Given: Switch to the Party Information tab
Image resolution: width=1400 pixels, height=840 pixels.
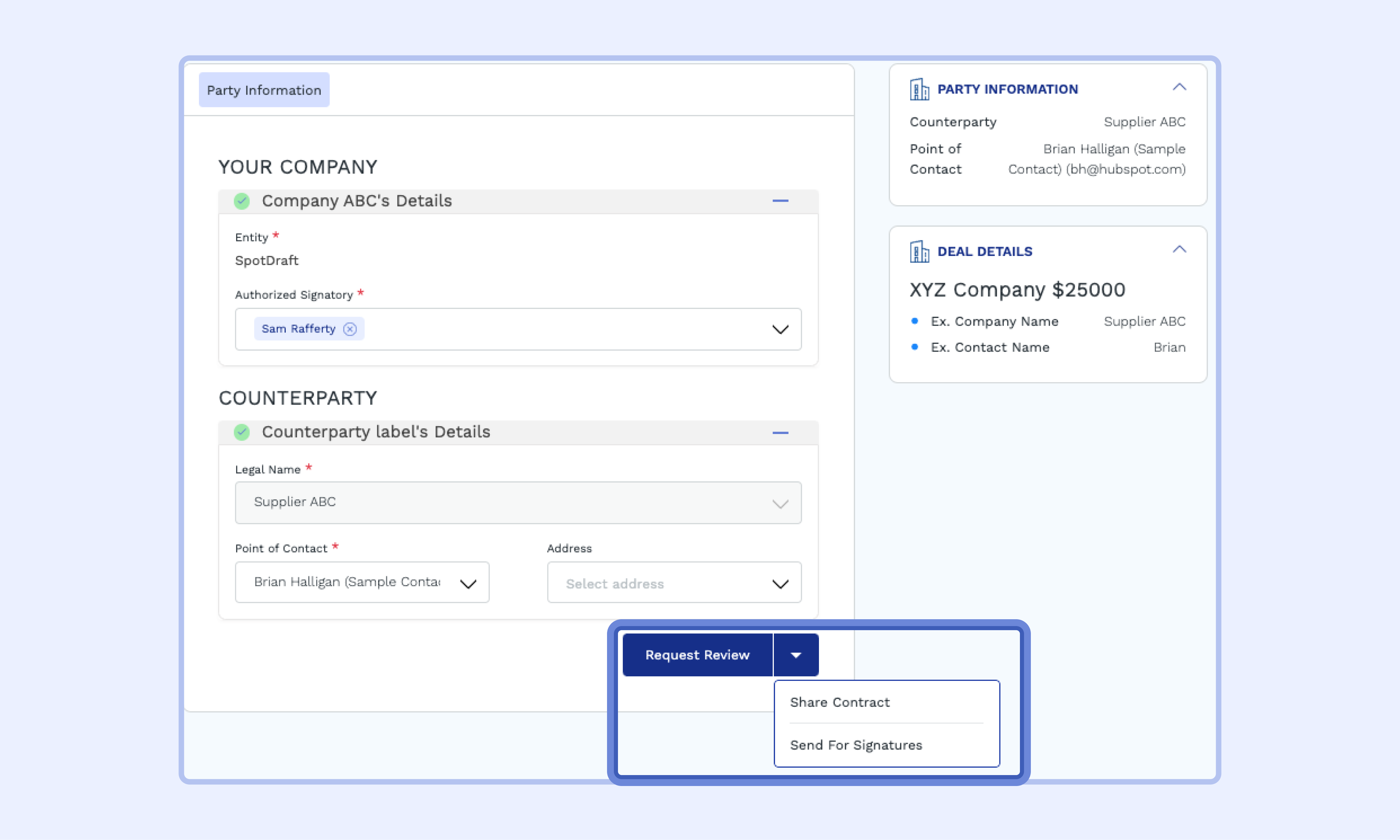Looking at the screenshot, I should pyautogui.click(x=264, y=90).
